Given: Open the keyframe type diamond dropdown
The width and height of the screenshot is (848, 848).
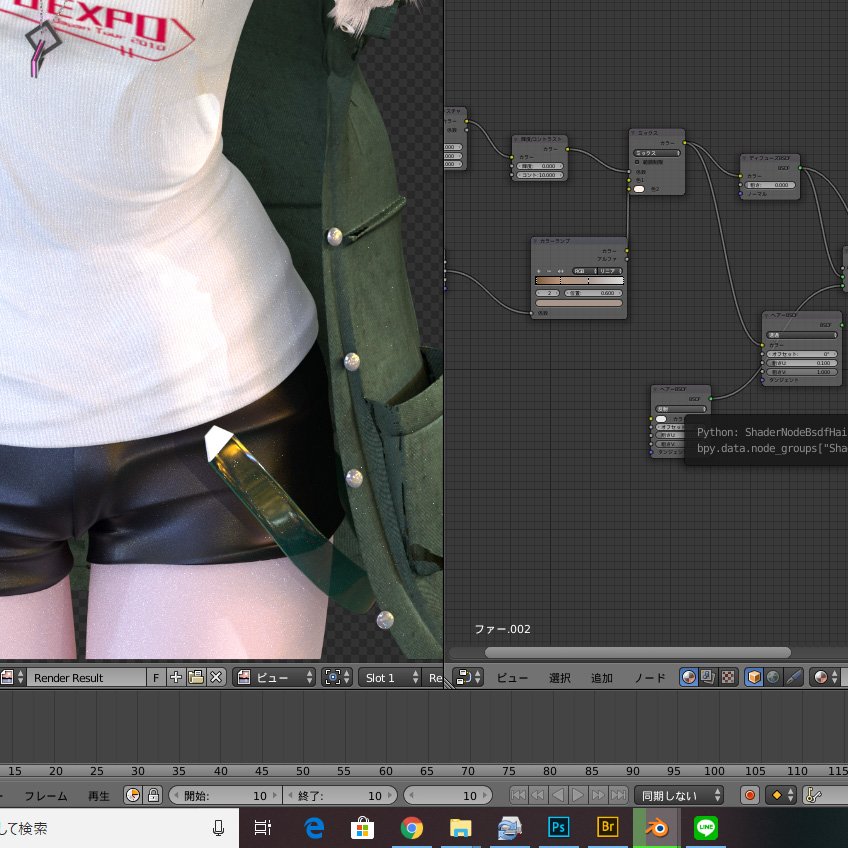Looking at the screenshot, I should (780, 795).
